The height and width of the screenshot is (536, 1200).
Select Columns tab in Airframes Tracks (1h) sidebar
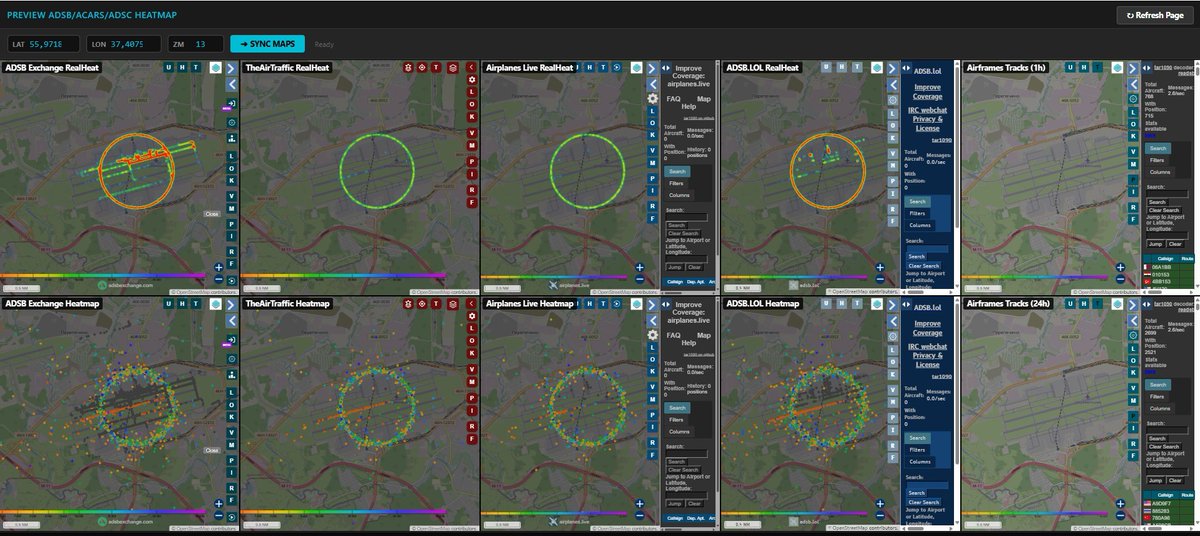pyautogui.click(x=1160, y=172)
